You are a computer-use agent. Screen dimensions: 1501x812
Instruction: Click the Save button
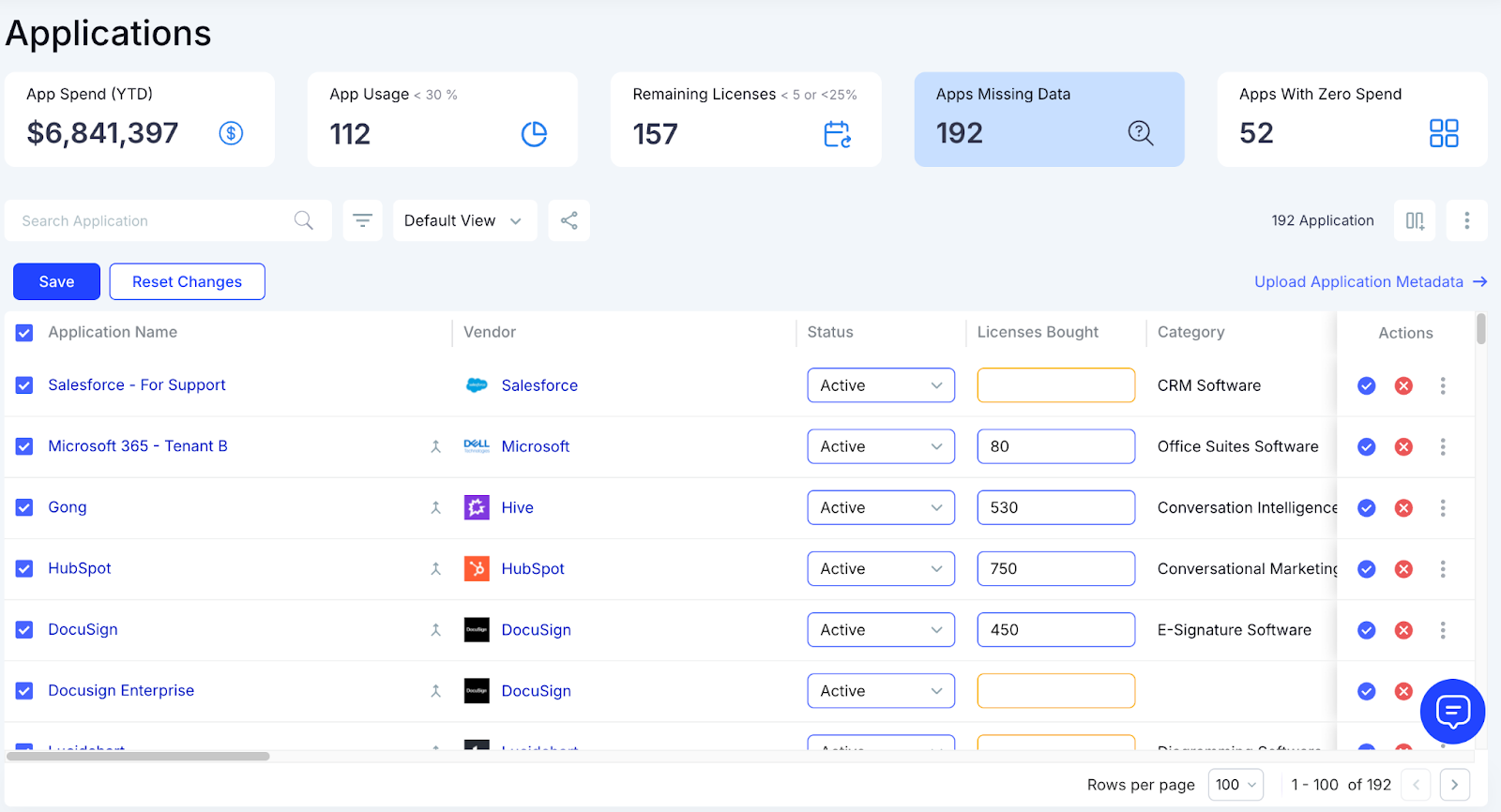pos(56,281)
